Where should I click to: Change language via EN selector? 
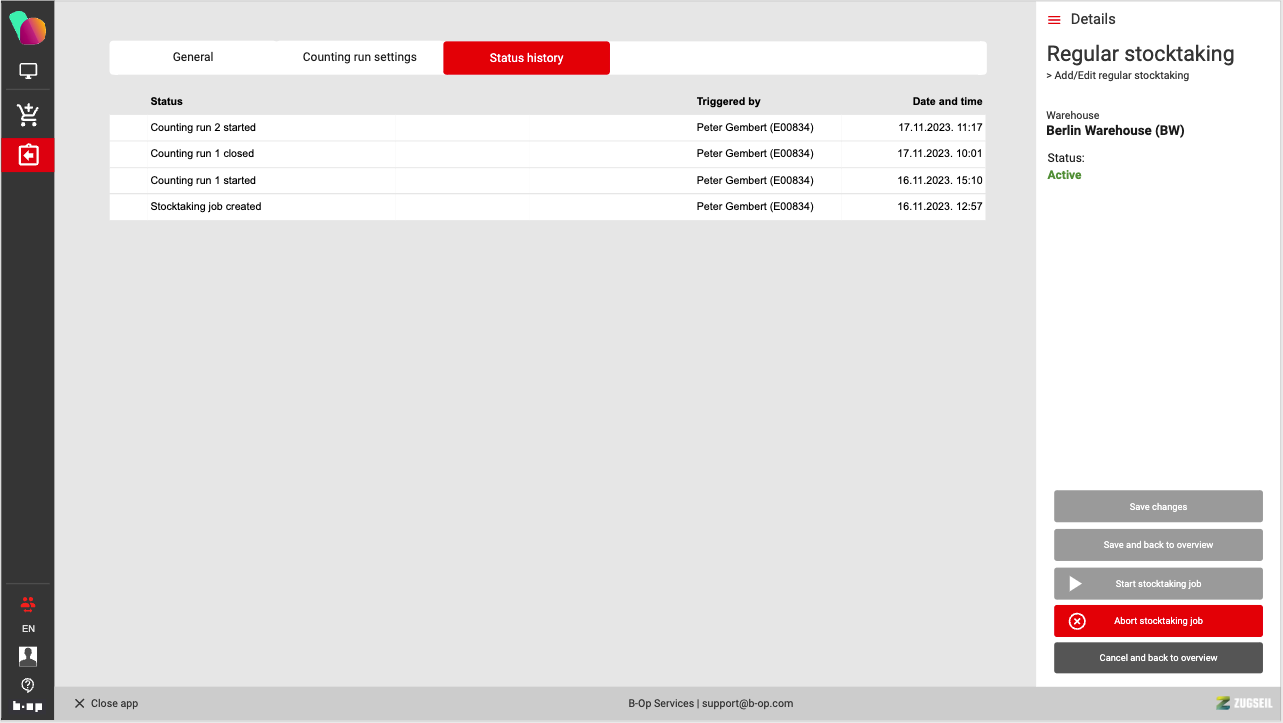[x=28, y=629]
